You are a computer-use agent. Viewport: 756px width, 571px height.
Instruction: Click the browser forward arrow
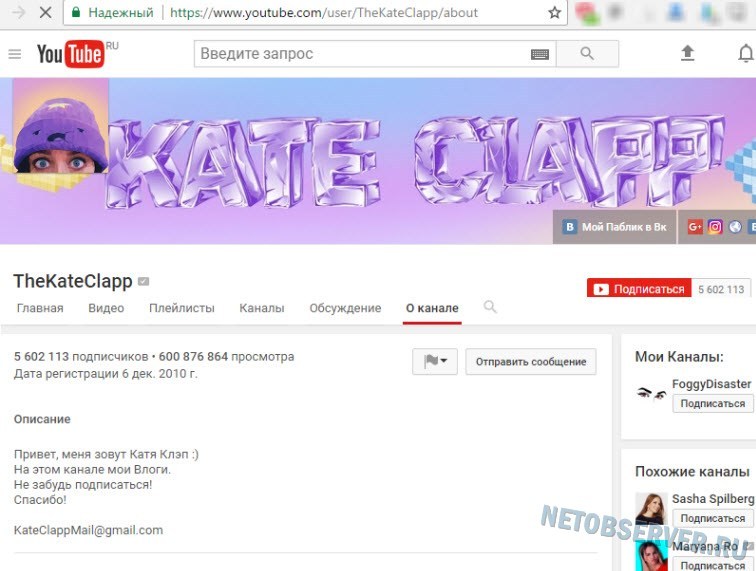pyautogui.click(x=19, y=13)
